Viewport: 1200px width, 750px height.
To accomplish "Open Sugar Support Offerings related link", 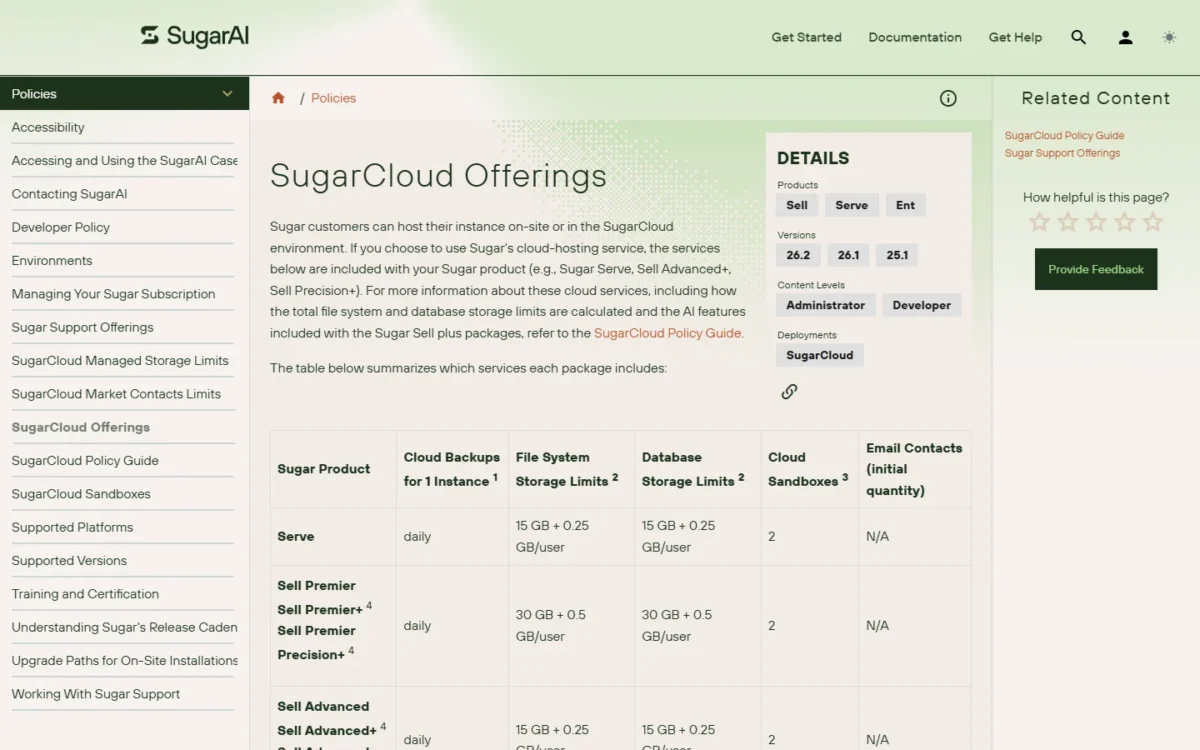I will click(x=1062, y=153).
